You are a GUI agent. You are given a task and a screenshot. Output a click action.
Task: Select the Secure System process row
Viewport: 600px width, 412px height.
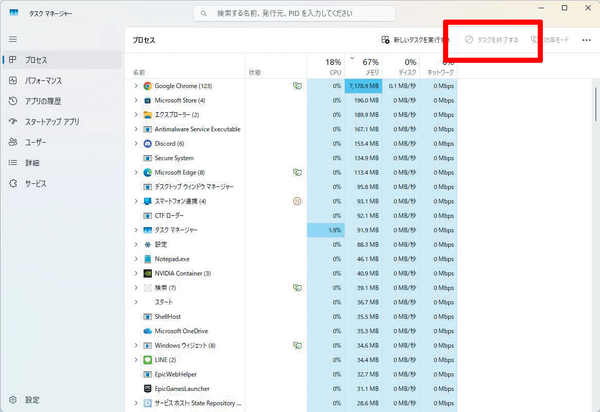pyautogui.click(x=291, y=158)
